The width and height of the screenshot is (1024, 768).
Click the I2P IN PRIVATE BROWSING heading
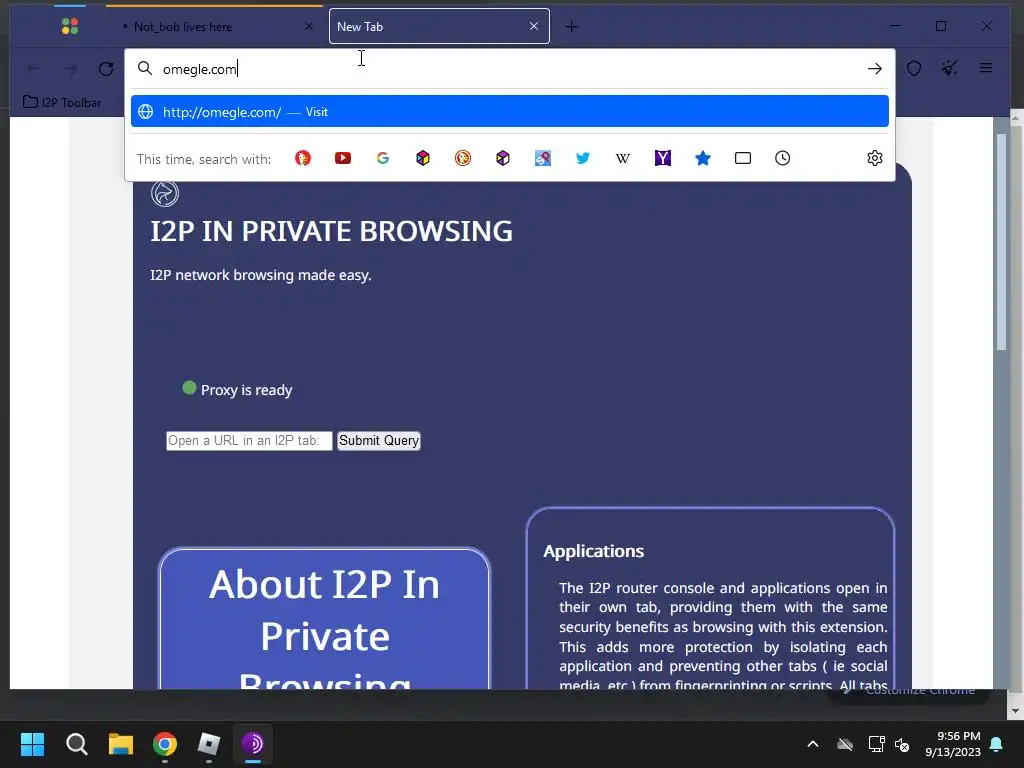pyautogui.click(x=332, y=231)
